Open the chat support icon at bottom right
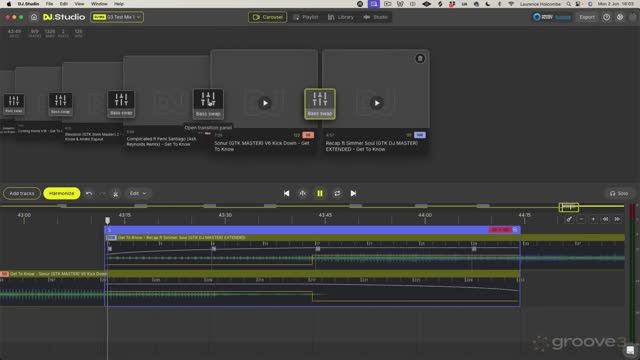This screenshot has height=360, width=640. tap(631, 350)
